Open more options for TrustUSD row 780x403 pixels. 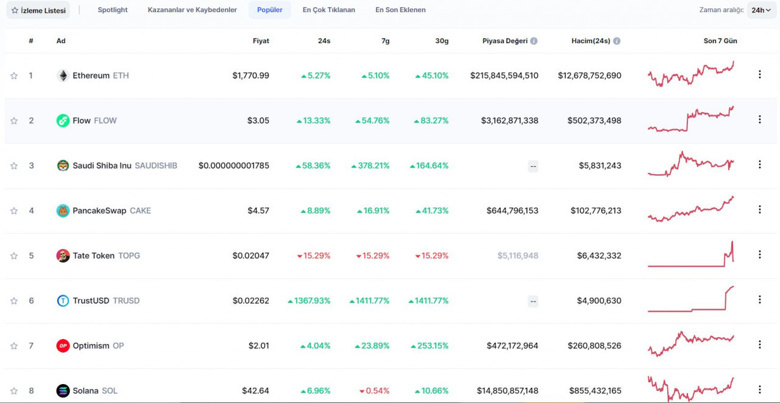(x=760, y=300)
